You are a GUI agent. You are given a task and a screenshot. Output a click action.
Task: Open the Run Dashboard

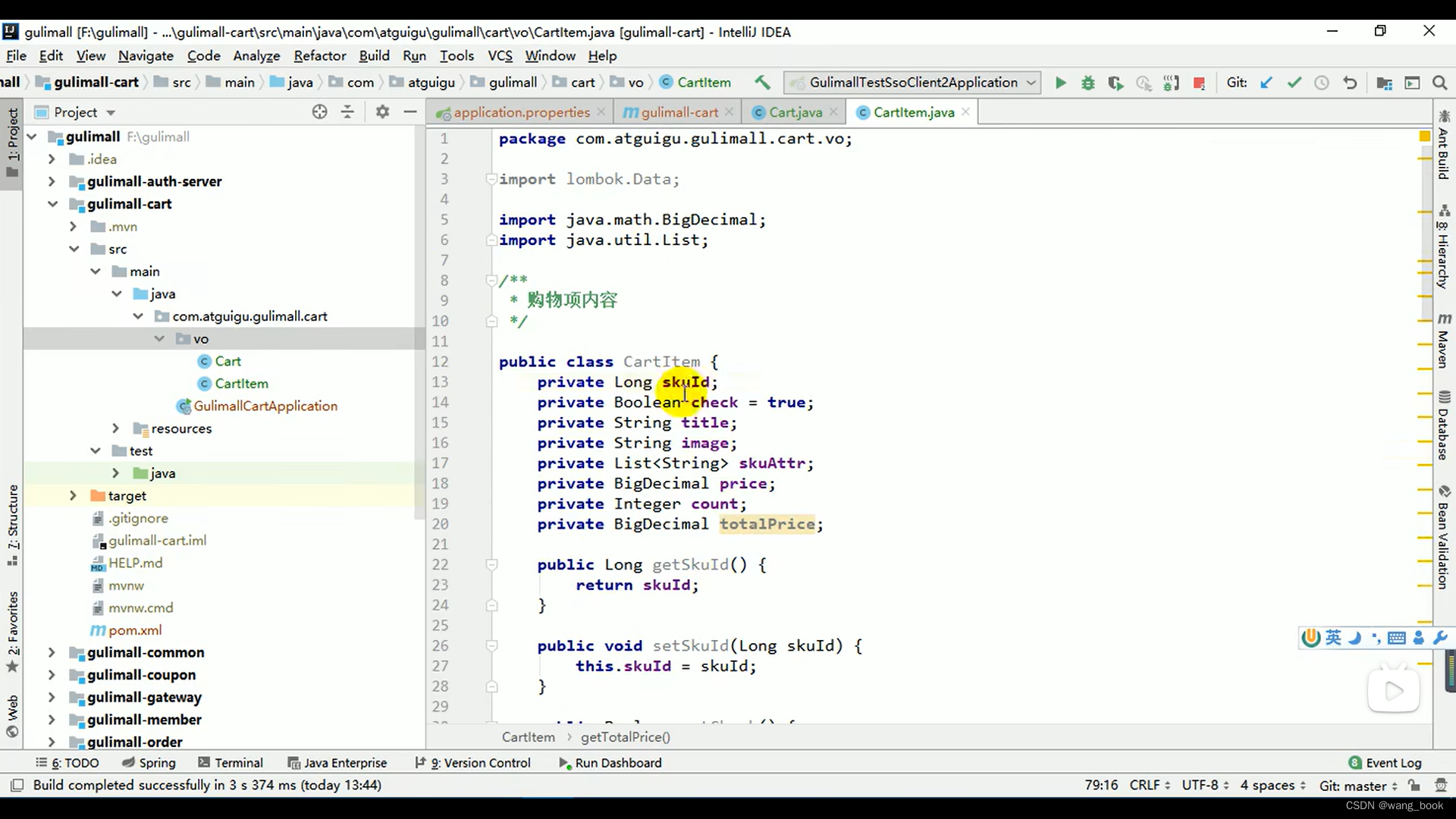[x=610, y=763]
